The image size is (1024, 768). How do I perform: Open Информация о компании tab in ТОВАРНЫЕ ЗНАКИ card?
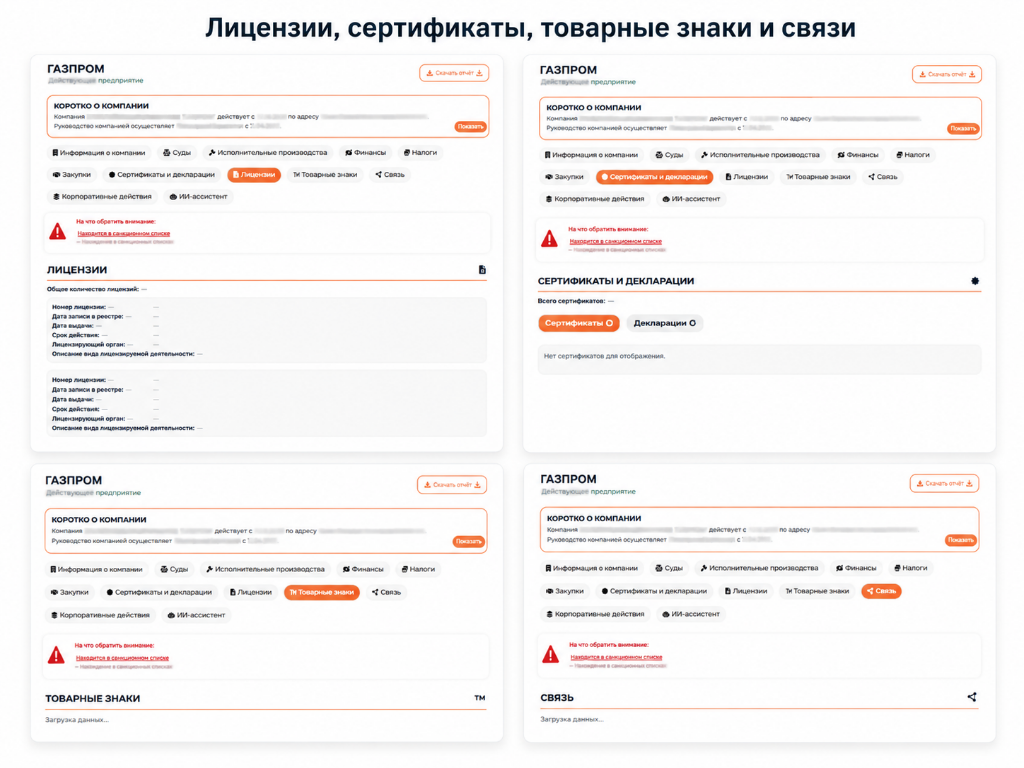96,569
